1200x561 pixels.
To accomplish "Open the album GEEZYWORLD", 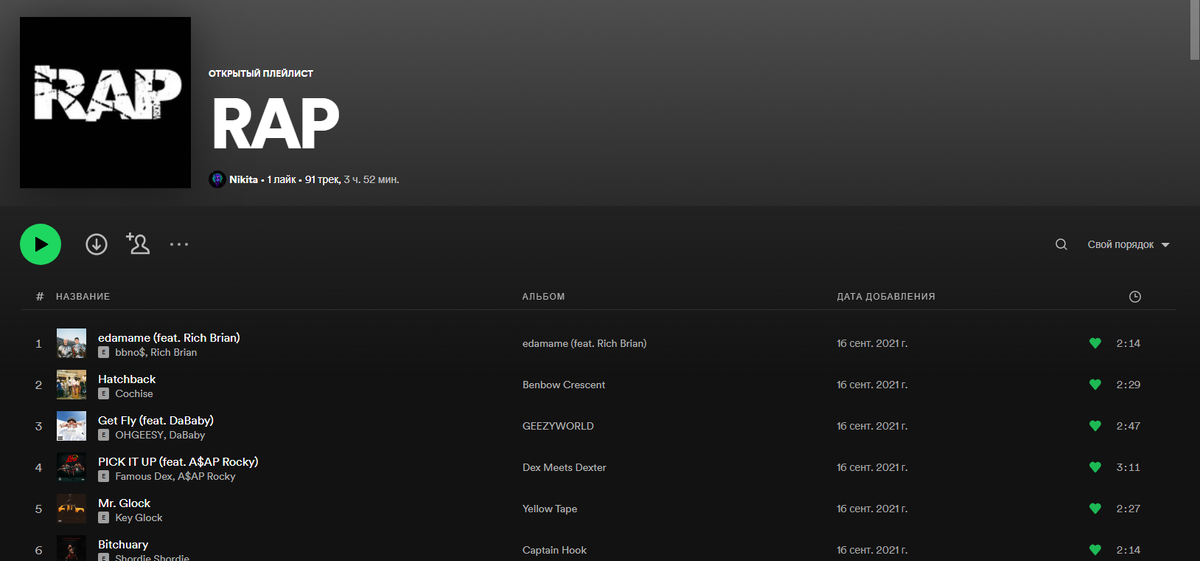I will pyautogui.click(x=558, y=426).
